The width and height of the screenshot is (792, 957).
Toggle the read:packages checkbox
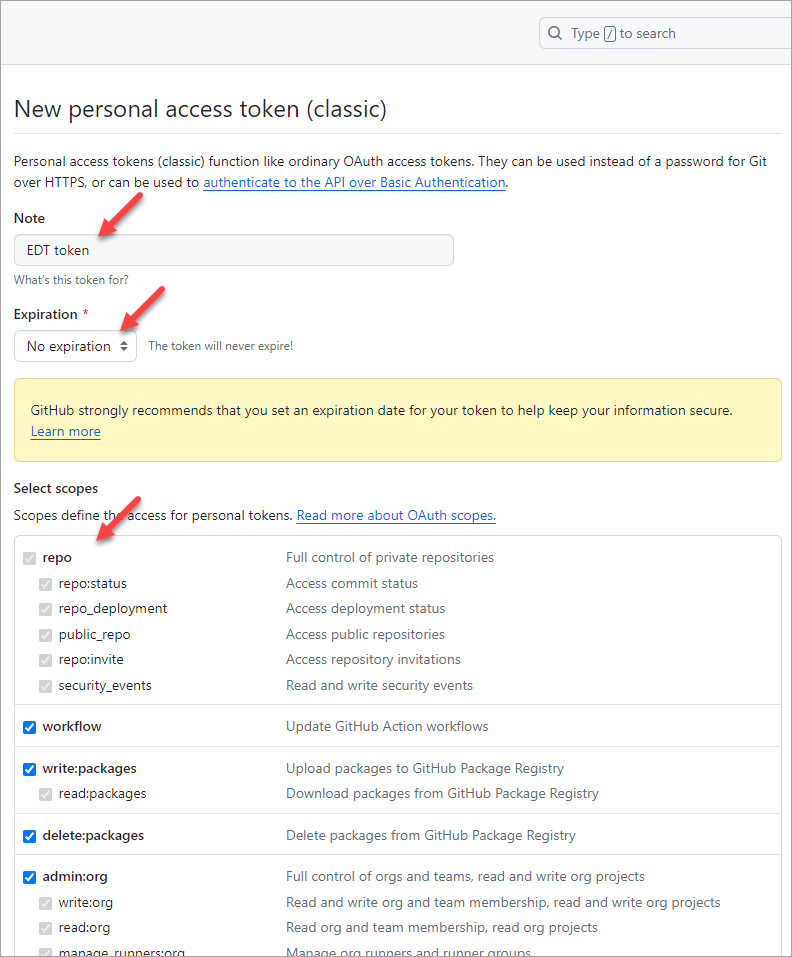tap(45, 794)
